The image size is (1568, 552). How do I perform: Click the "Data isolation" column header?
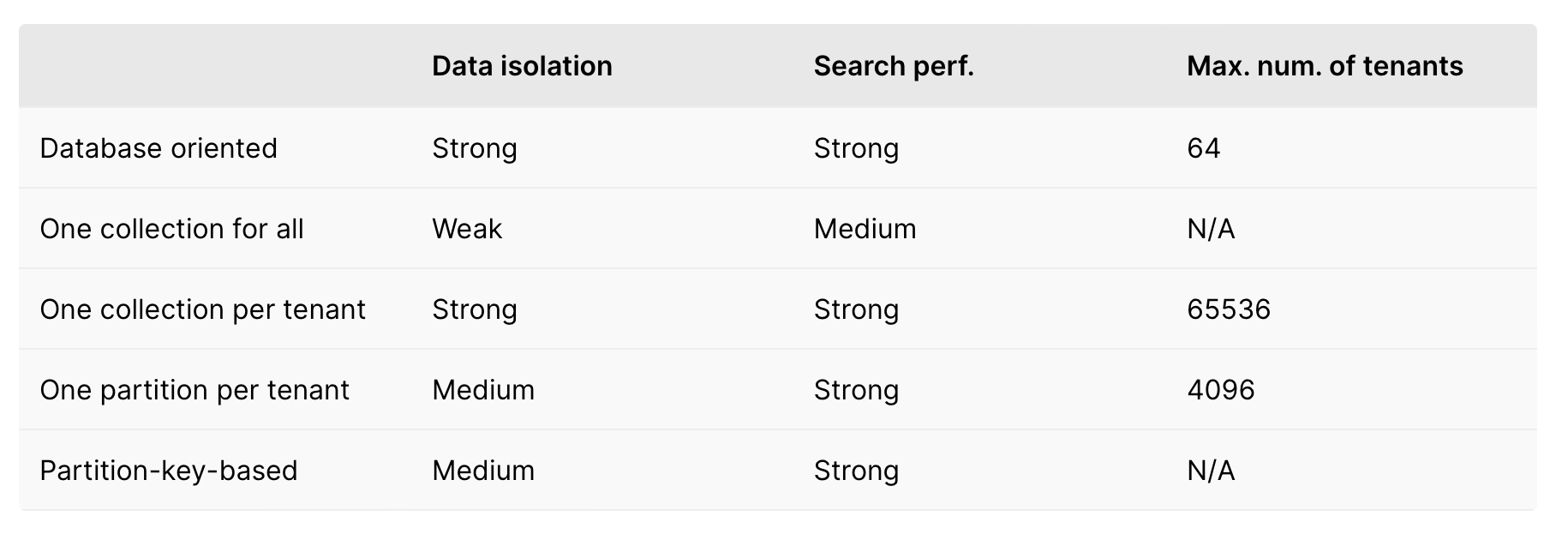pyautogui.click(x=522, y=66)
